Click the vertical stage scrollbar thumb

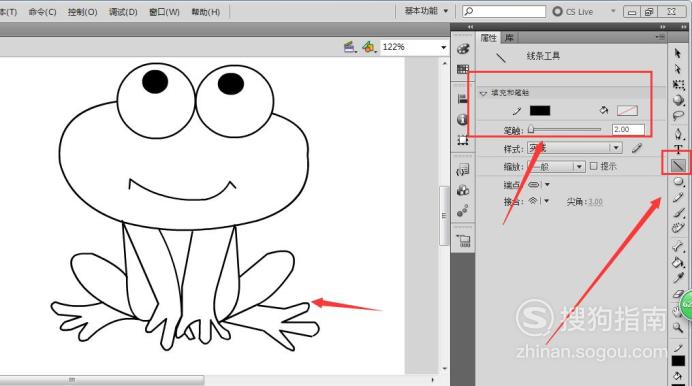click(444, 216)
